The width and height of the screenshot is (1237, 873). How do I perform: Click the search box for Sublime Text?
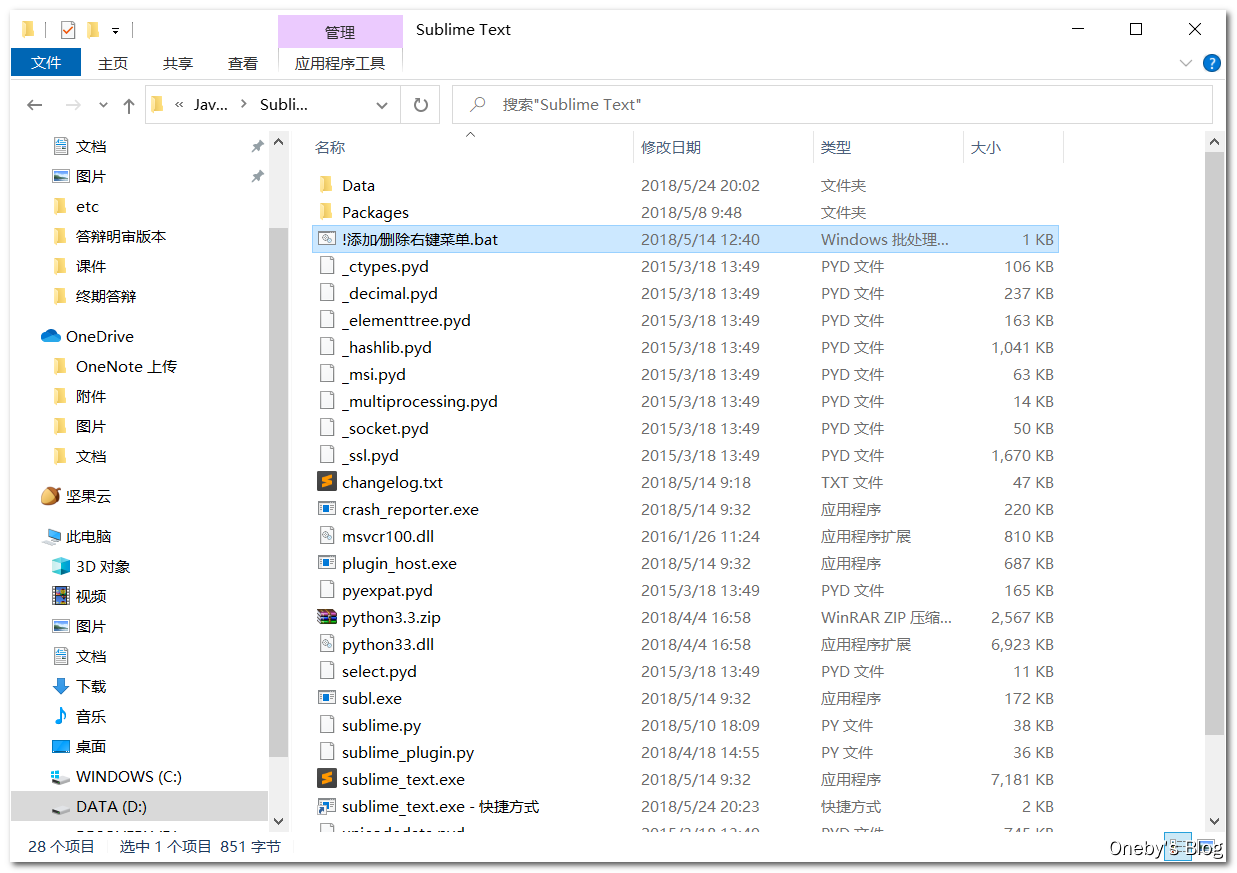pos(832,104)
